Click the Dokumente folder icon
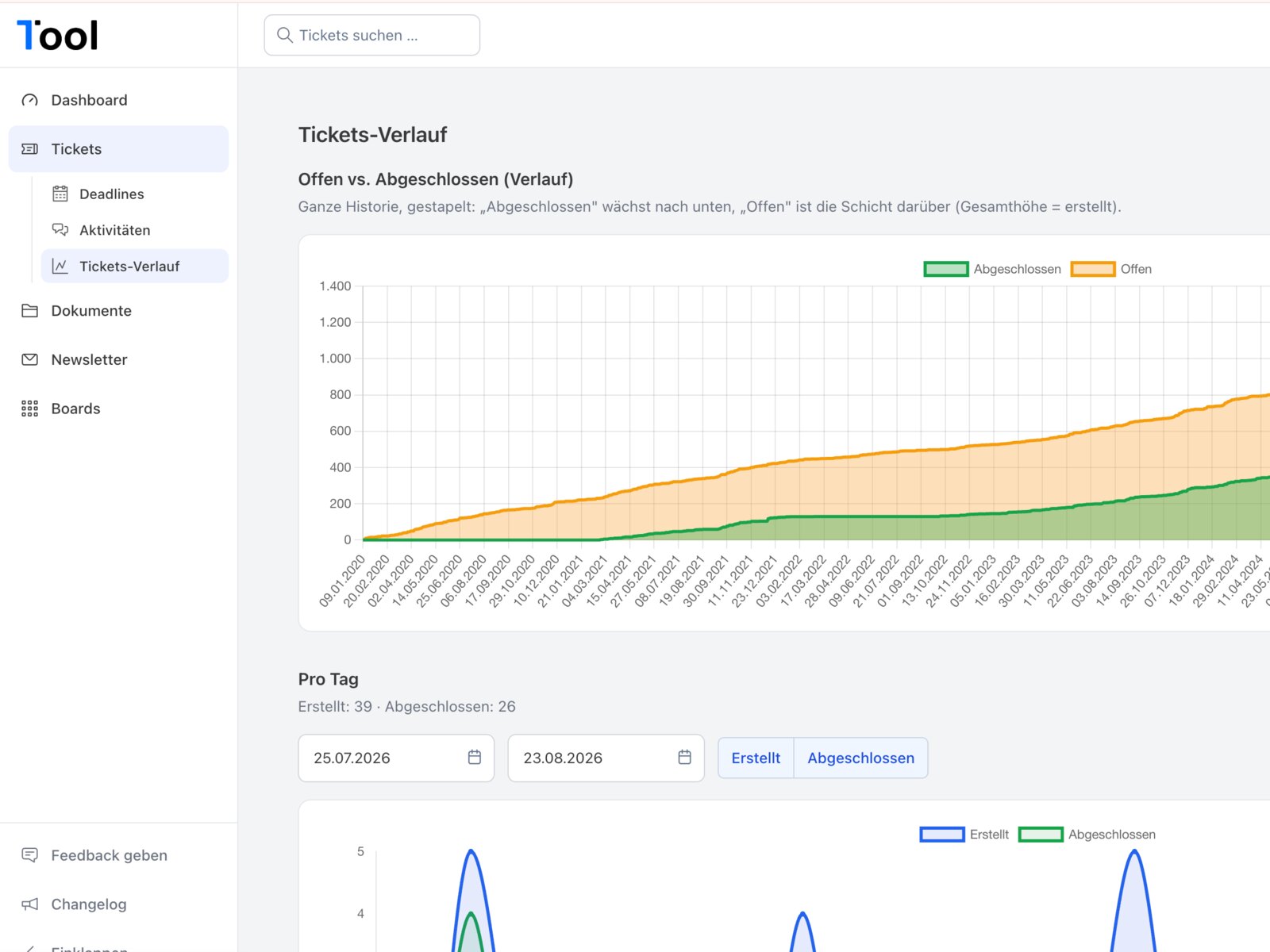Screen dimensions: 1270x952 click(x=29, y=311)
